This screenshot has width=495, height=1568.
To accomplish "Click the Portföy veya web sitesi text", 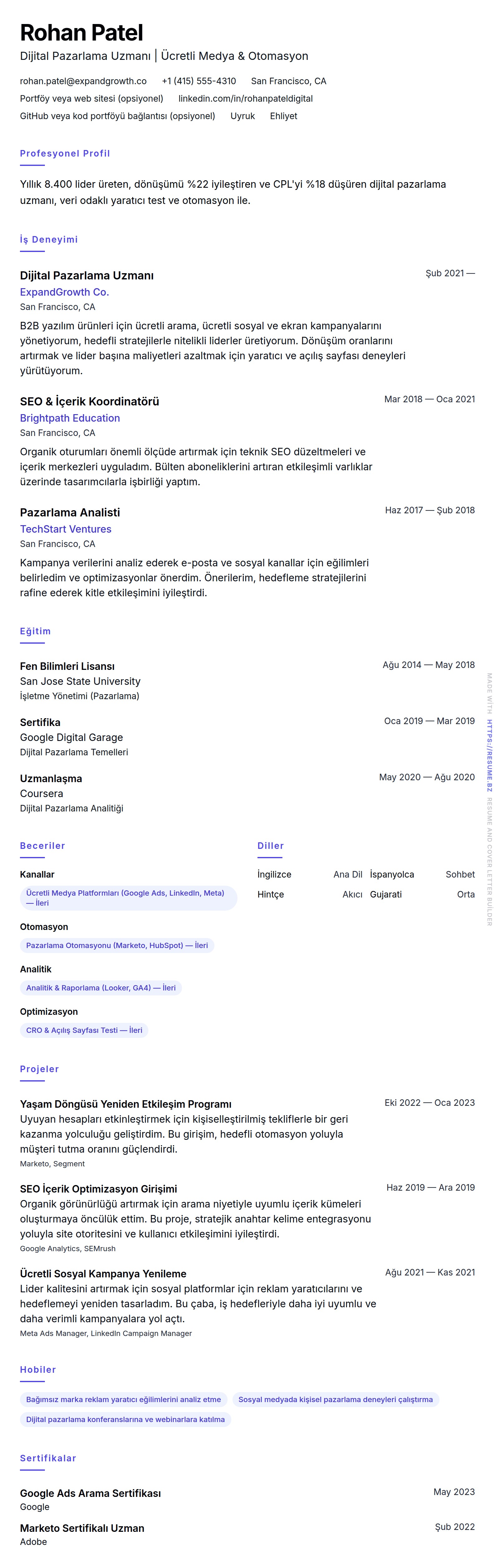I will point(91,99).
